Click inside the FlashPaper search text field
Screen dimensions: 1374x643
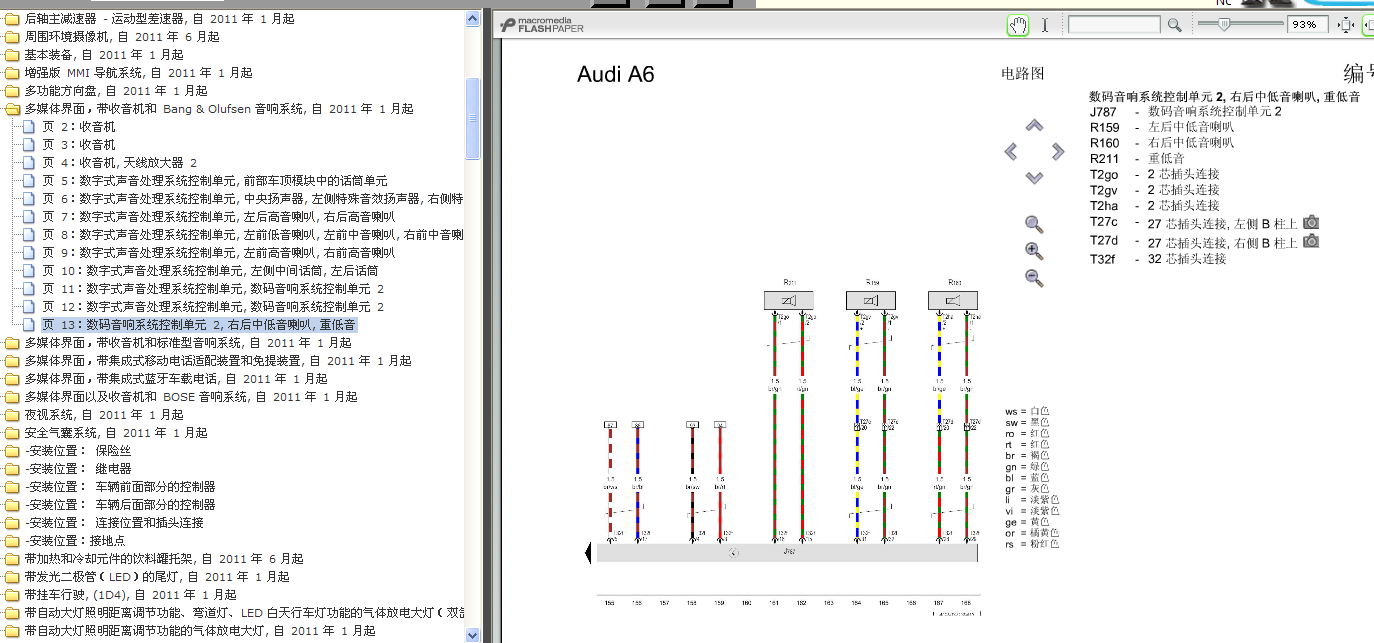click(1114, 25)
